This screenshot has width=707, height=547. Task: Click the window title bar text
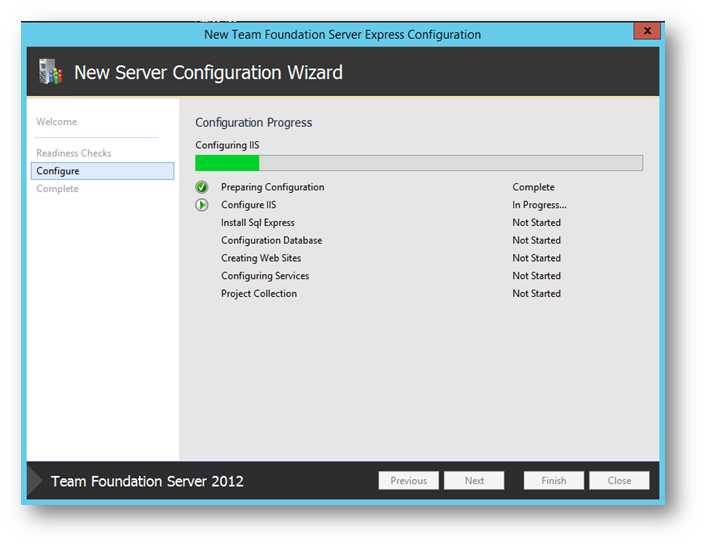(342, 35)
